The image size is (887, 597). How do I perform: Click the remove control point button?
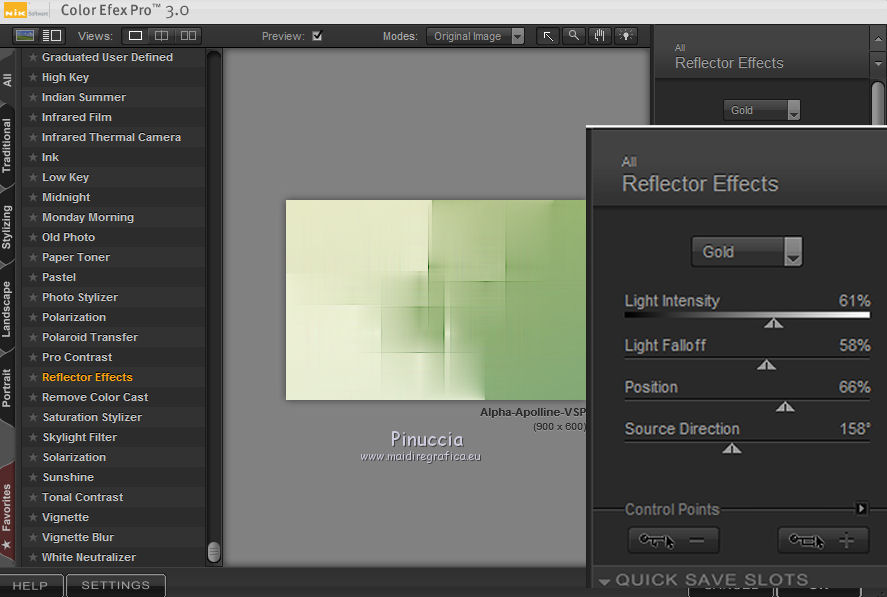click(x=673, y=540)
